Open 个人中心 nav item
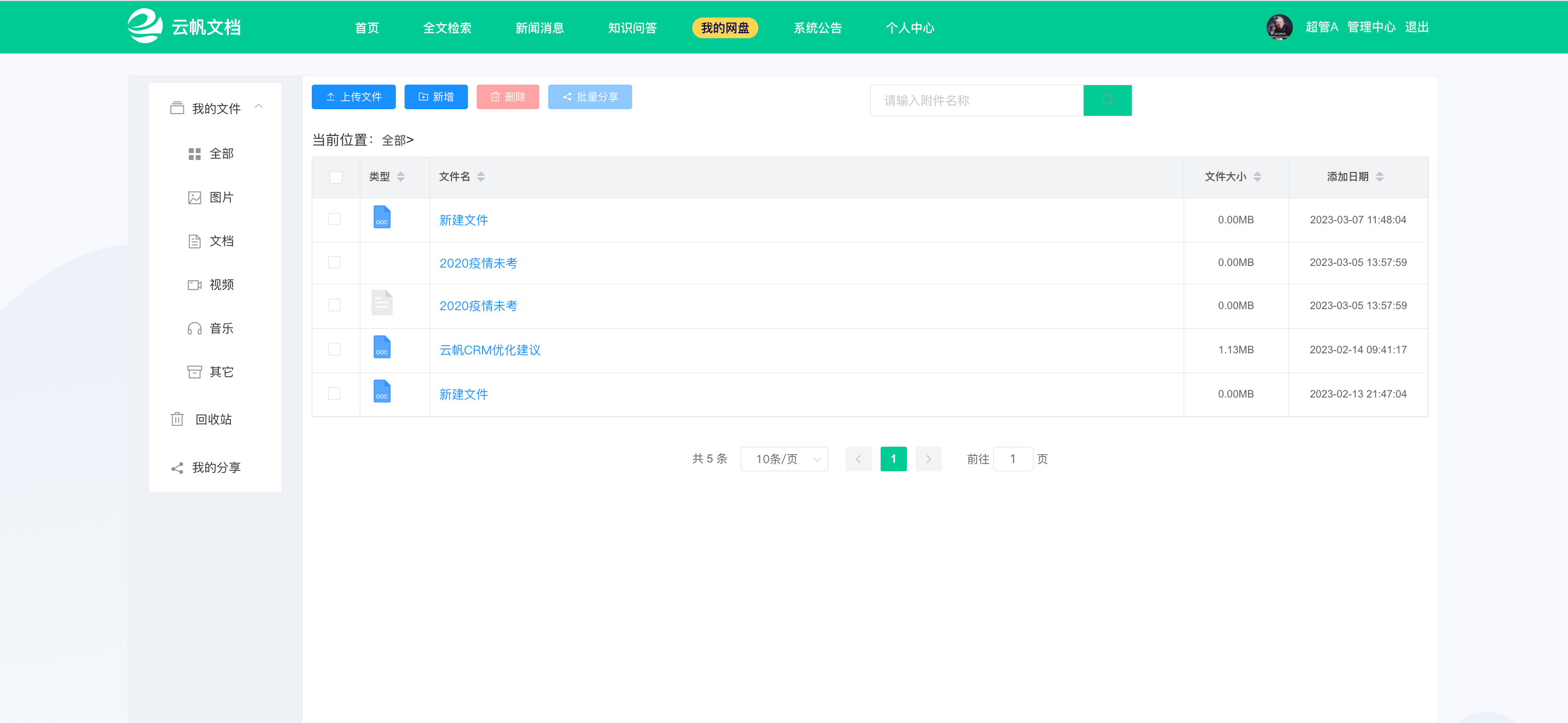The height and width of the screenshot is (723, 1568). pos(910,28)
